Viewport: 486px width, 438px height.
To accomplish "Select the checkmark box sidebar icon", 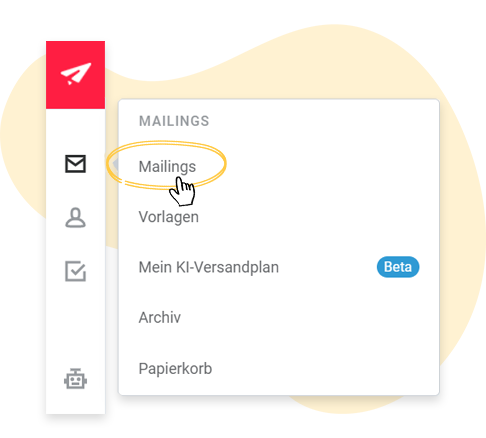I will (75, 271).
